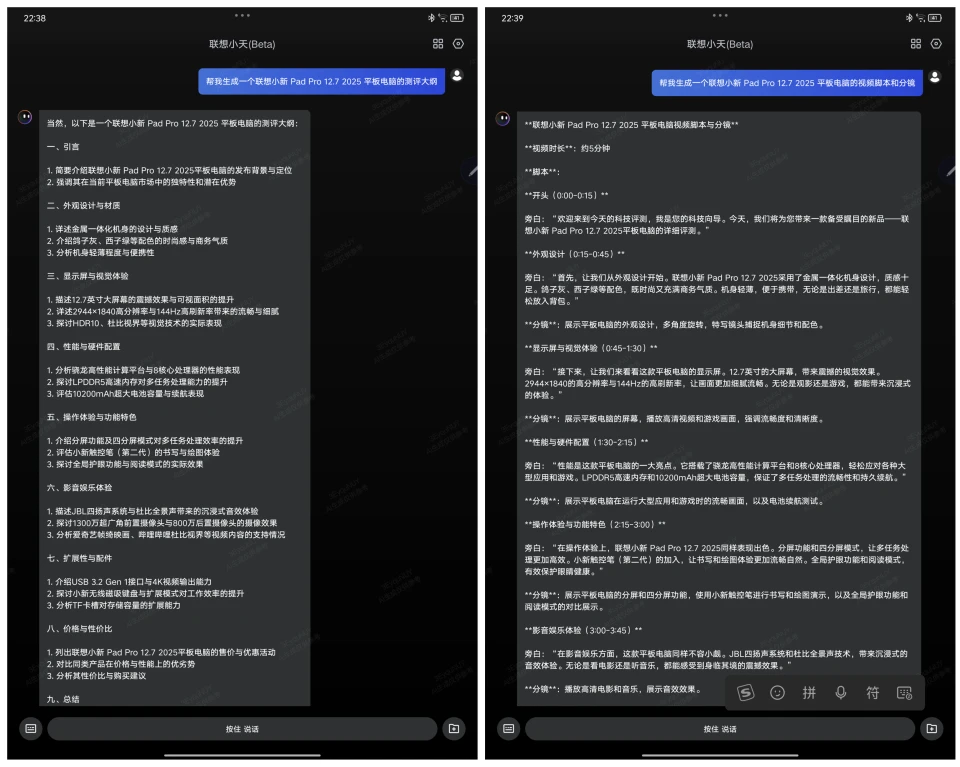The height and width of the screenshot is (767, 960).
Task: Open the settings ring icon in 22:38 screen
Action: [458, 43]
